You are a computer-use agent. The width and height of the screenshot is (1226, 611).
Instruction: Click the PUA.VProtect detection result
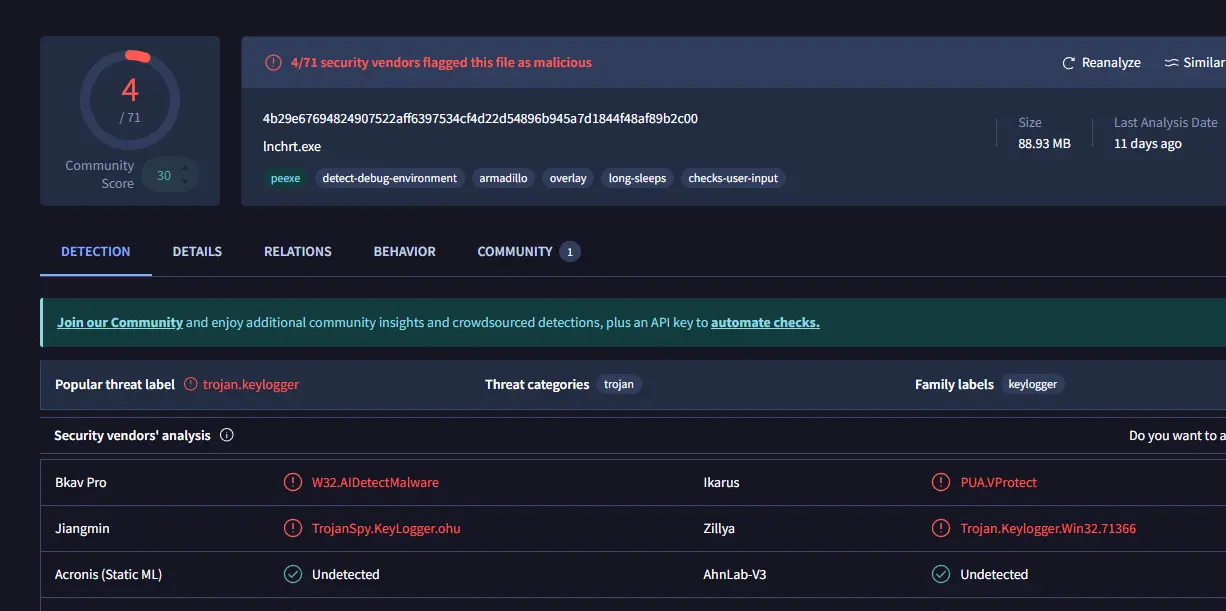click(x=999, y=482)
